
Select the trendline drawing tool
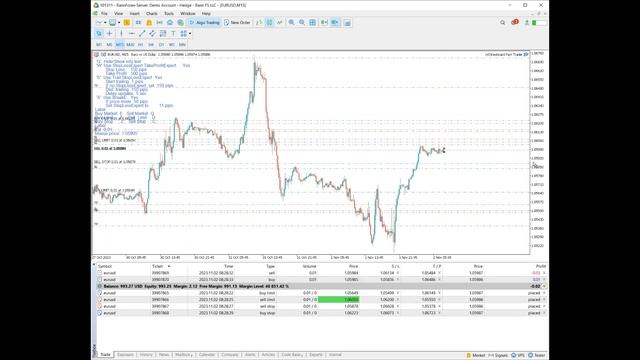[x=142, y=33]
